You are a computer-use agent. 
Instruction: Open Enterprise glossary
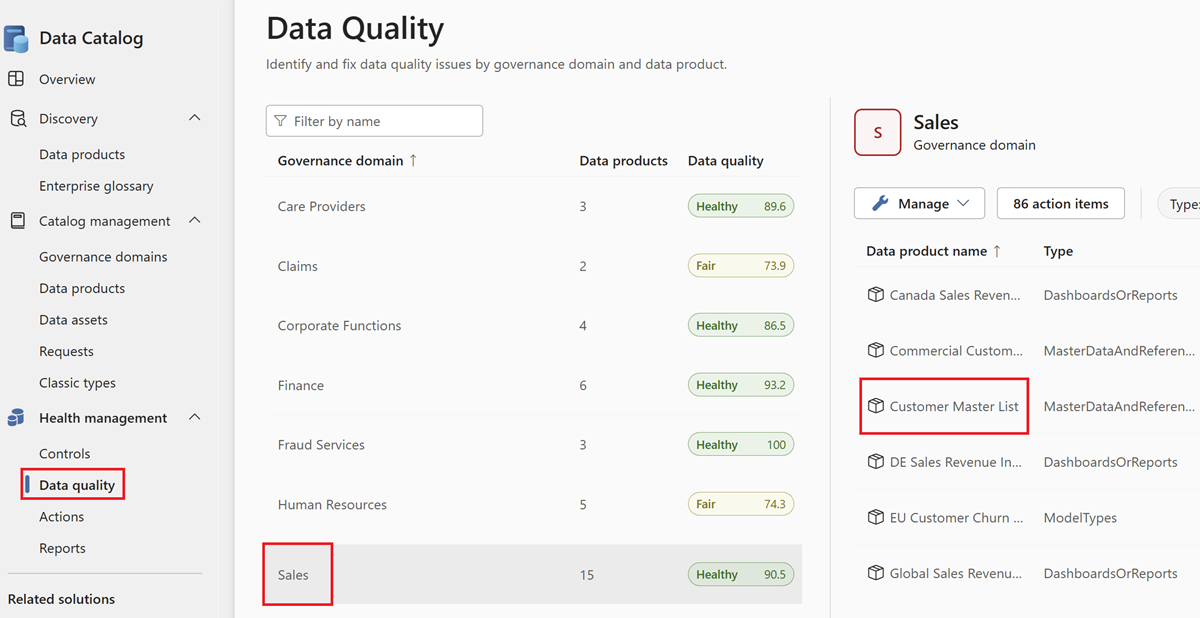pos(96,186)
